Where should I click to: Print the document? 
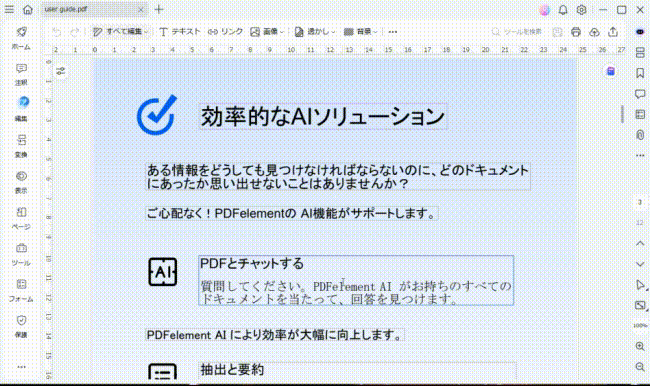tap(575, 32)
